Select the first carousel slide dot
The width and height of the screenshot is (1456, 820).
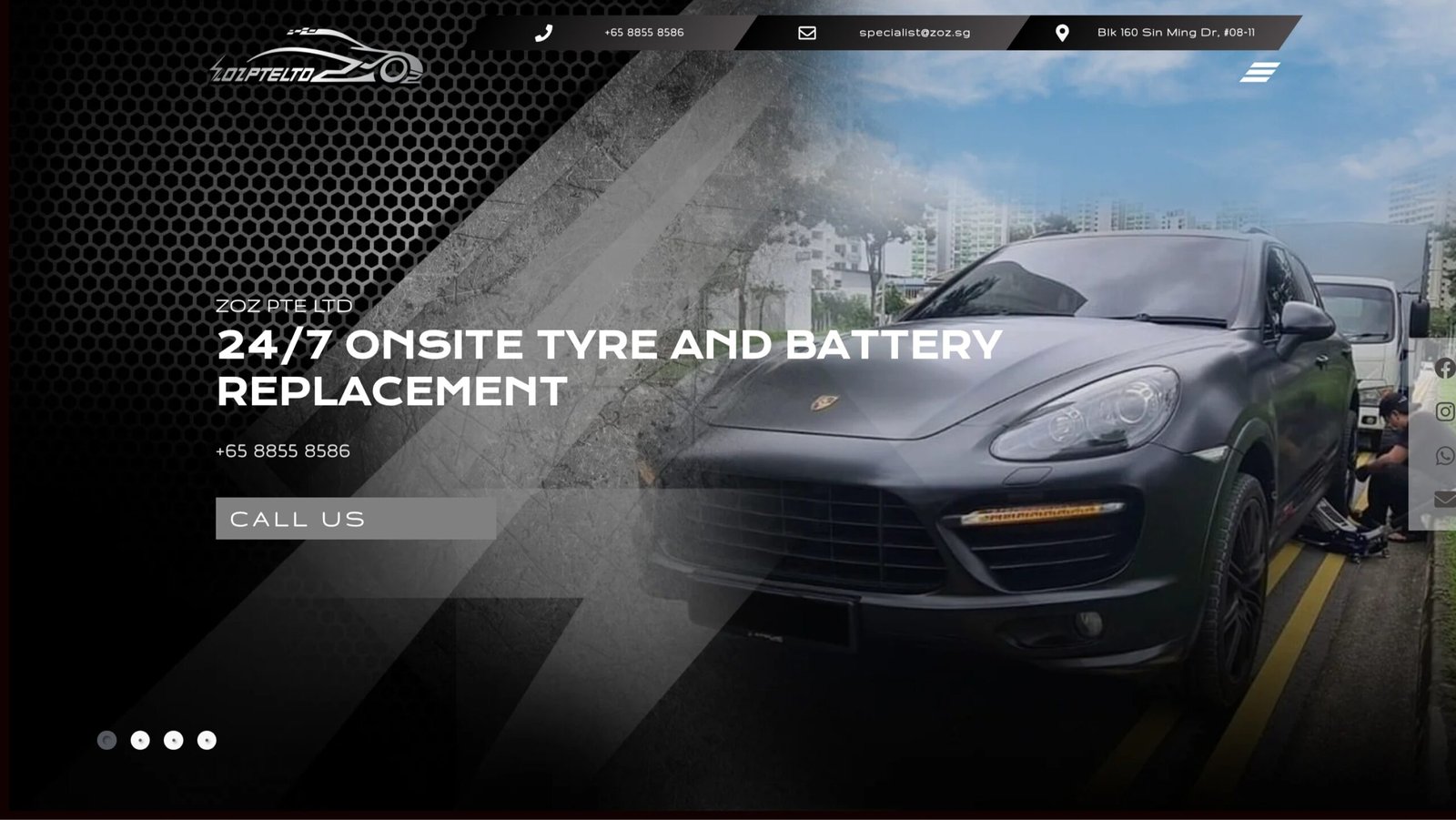[x=107, y=740]
